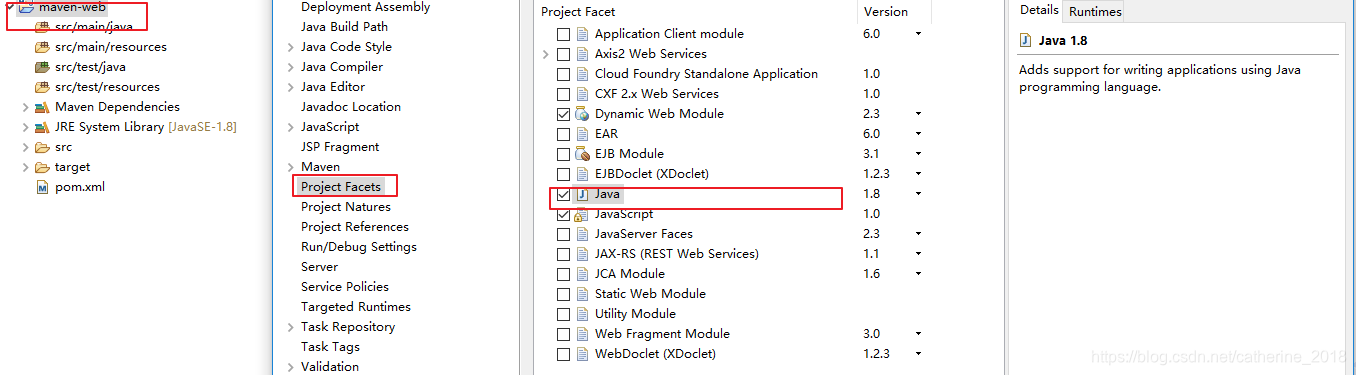Check the Utility Module checkbox
Image resolution: width=1356 pixels, height=375 pixels.
click(x=564, y=314)
